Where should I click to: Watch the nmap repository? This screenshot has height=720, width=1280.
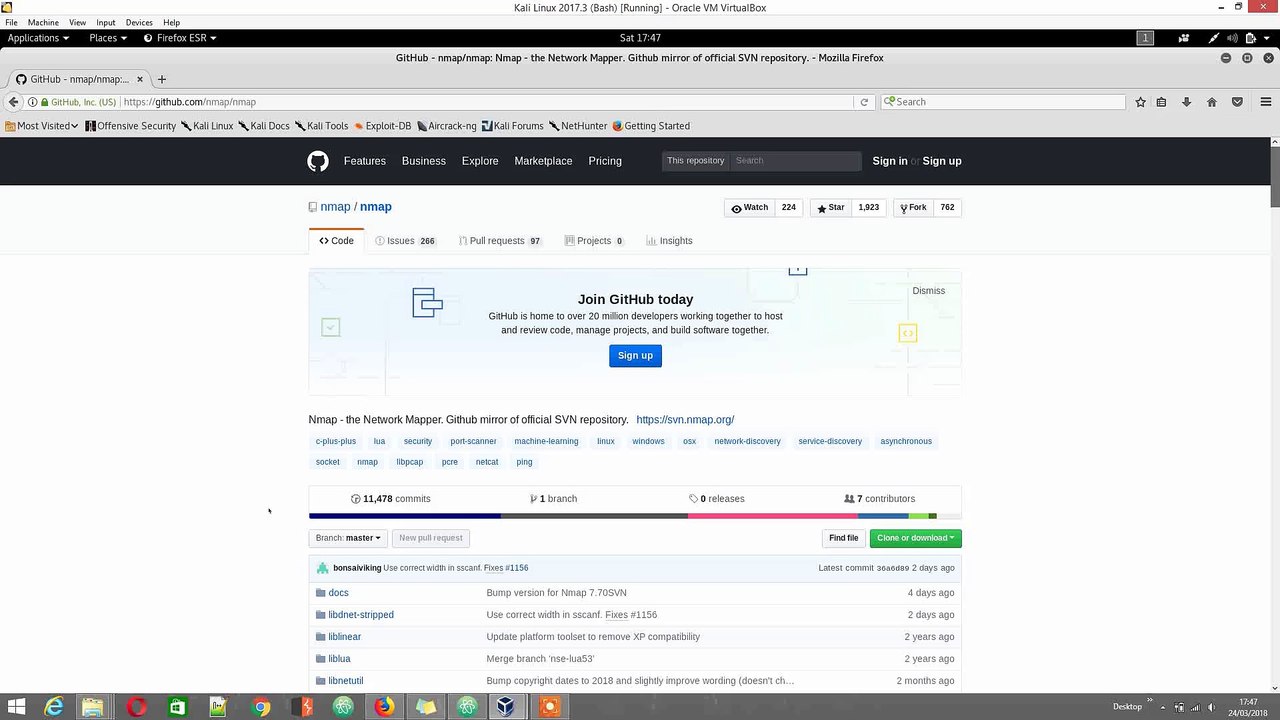749,208
